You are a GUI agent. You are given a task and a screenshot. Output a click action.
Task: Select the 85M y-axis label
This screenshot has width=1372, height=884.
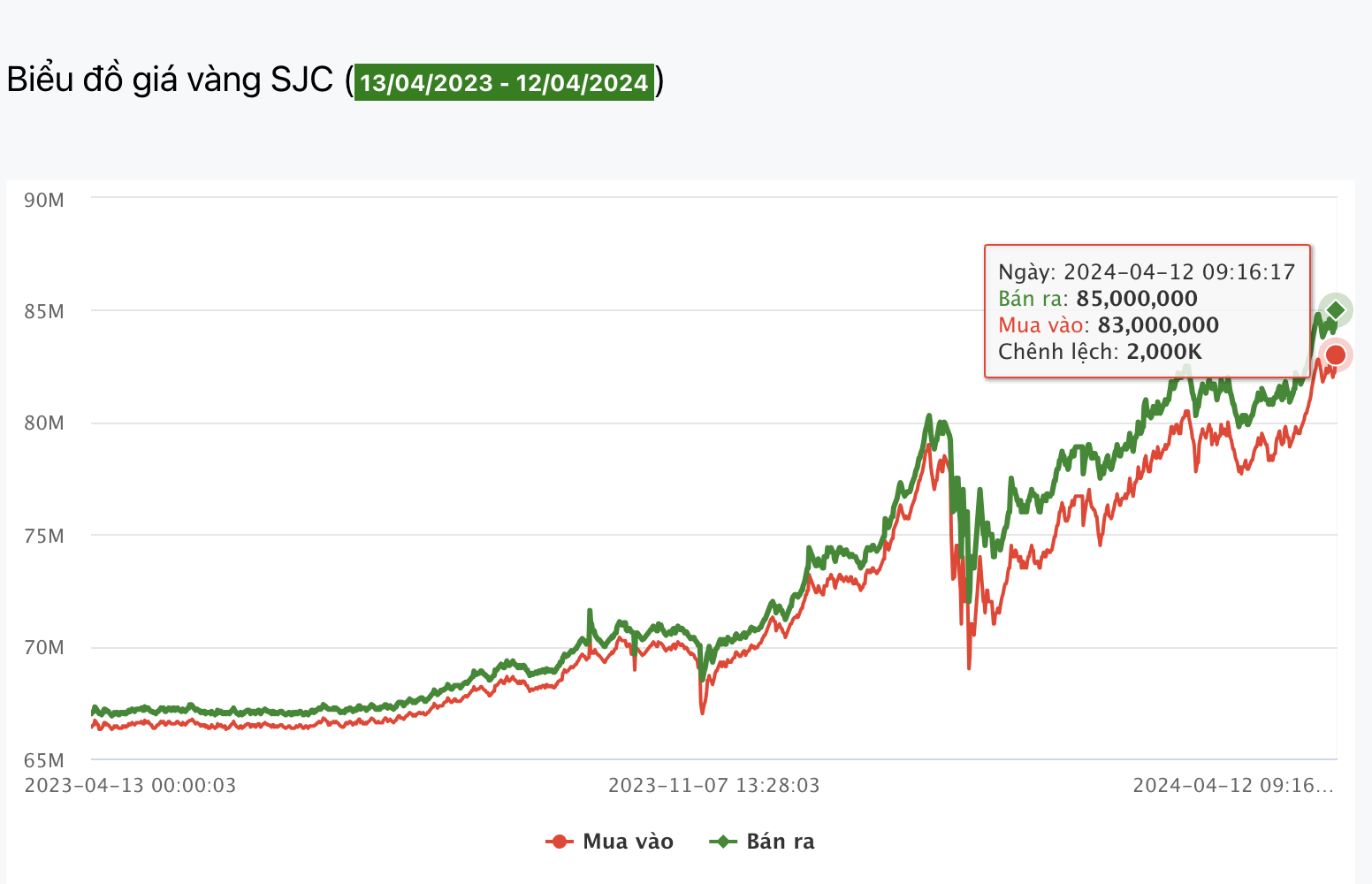click(x=44, y=311)
